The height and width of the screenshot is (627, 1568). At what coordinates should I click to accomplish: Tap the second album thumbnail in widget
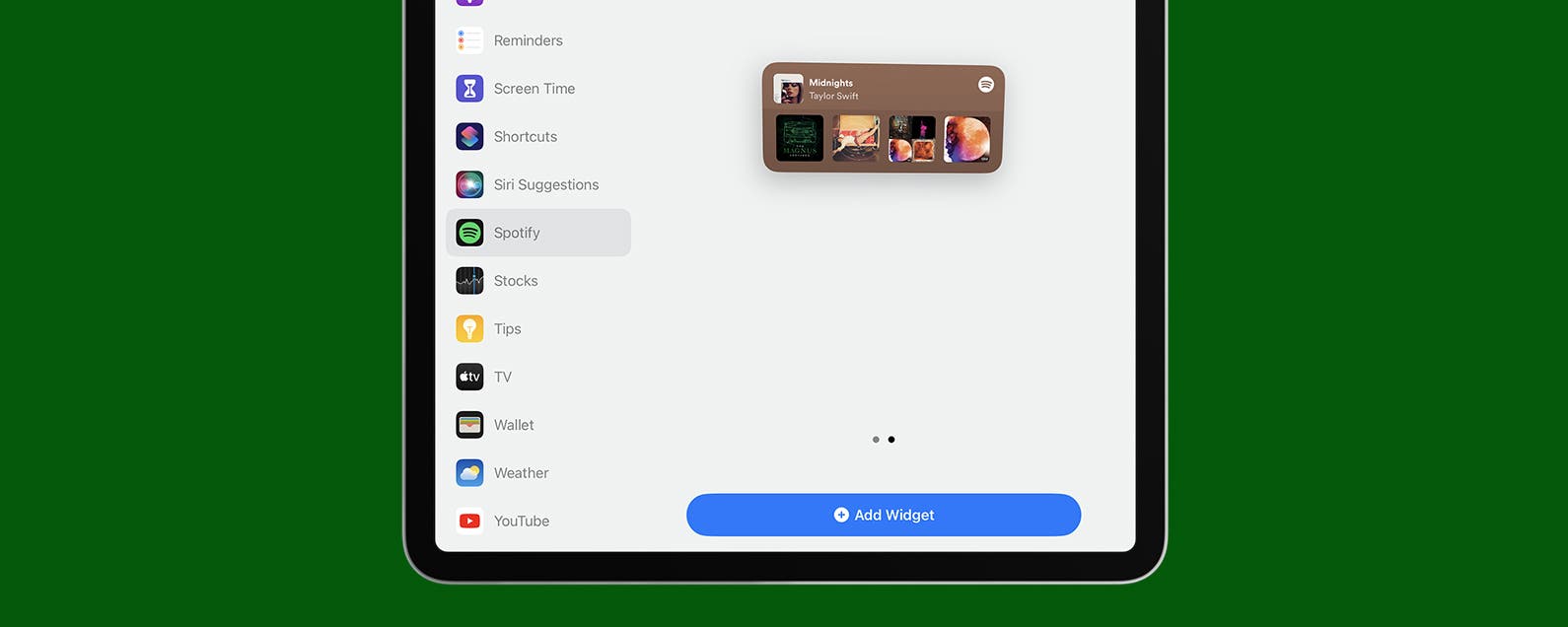856,138
